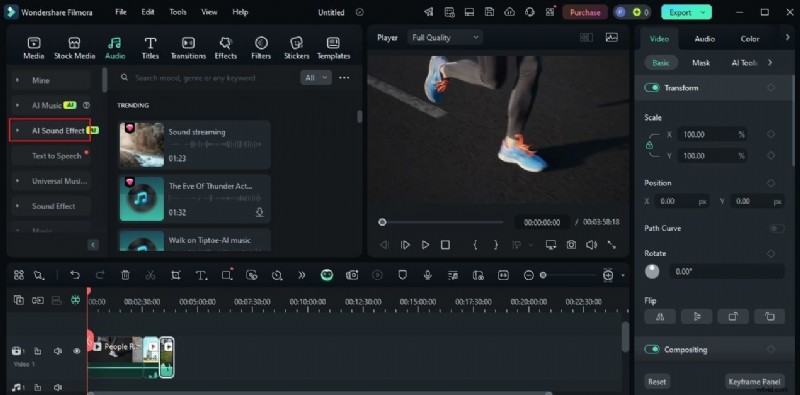Open the player snapshot view icon
This screenshot has width=800, height=395.
[x=611, y=37]
